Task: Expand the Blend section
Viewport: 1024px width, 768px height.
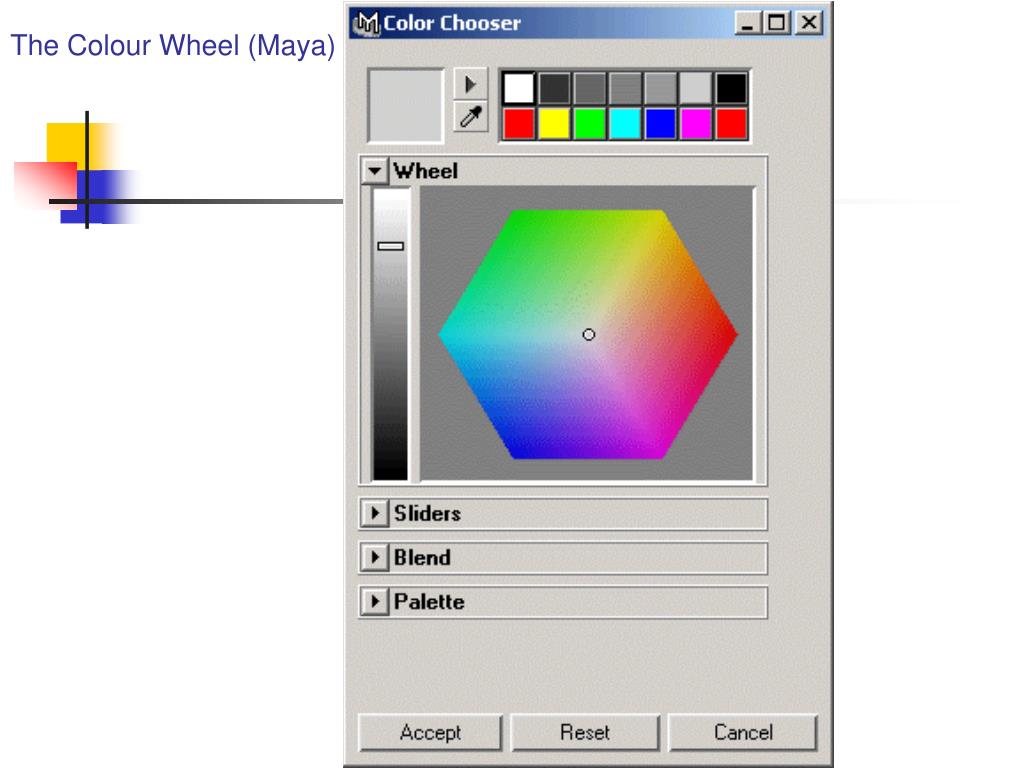Action: [374, 557]
